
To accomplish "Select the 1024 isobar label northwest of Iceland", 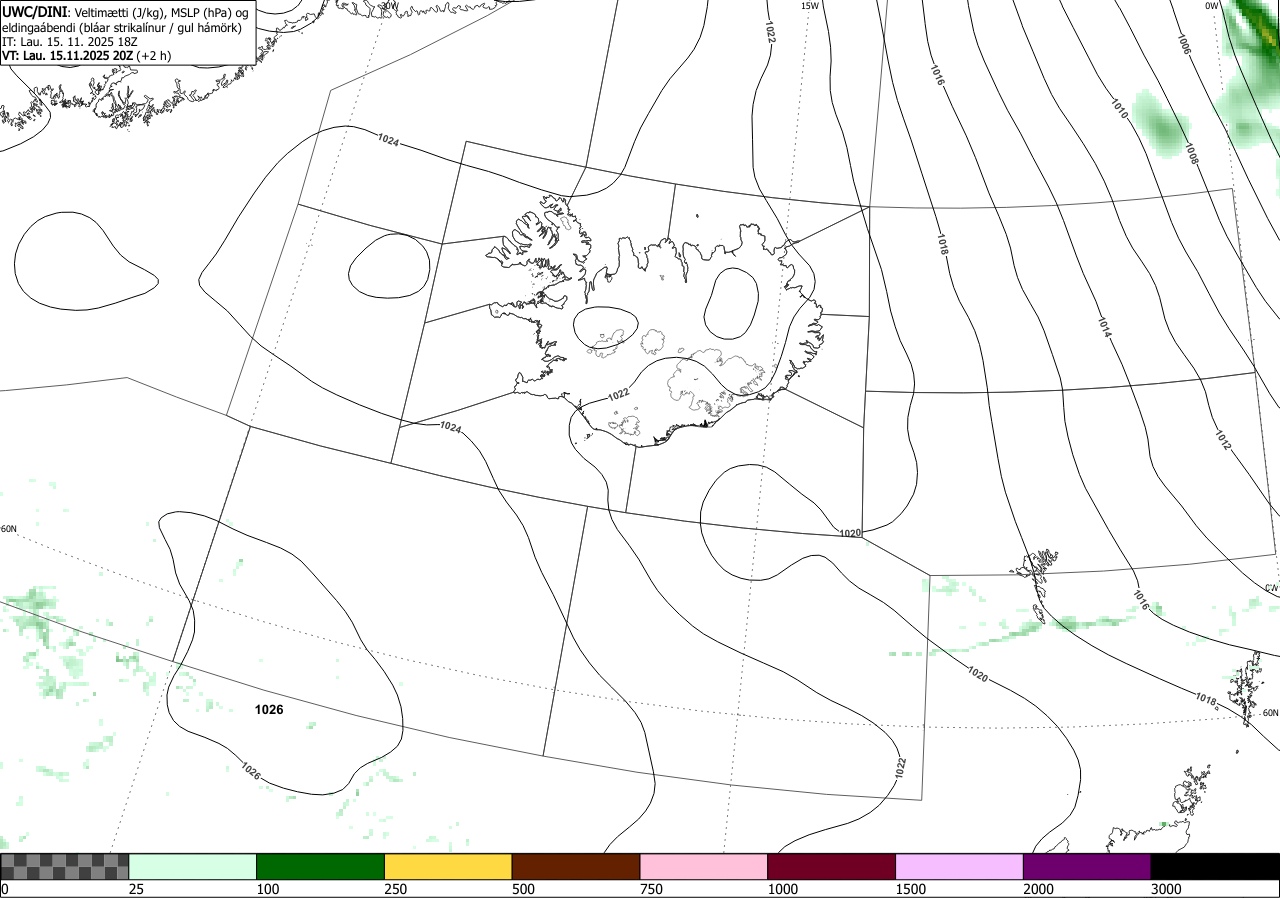I will (389, 142).
